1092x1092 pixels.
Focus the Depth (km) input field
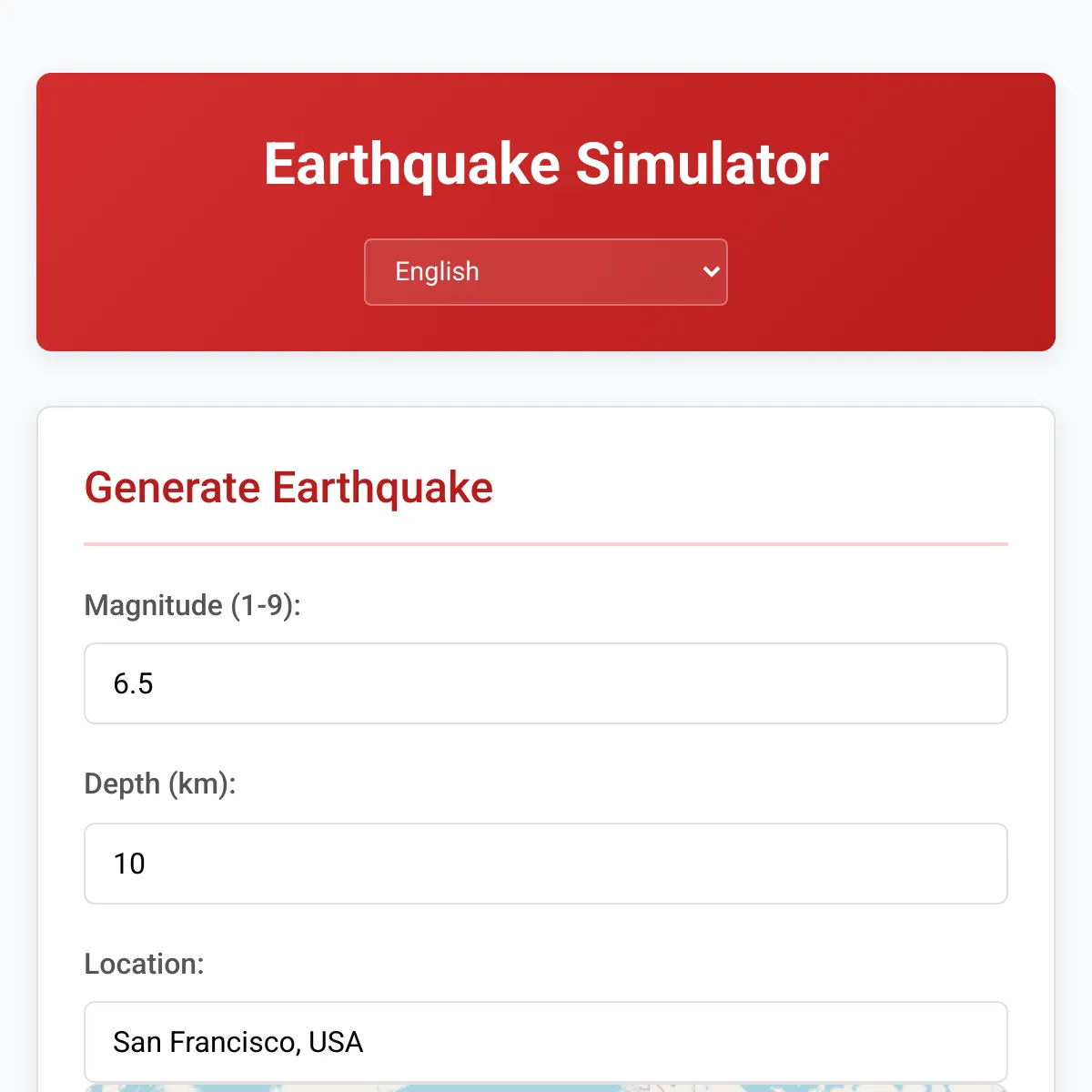pos(546,864)
